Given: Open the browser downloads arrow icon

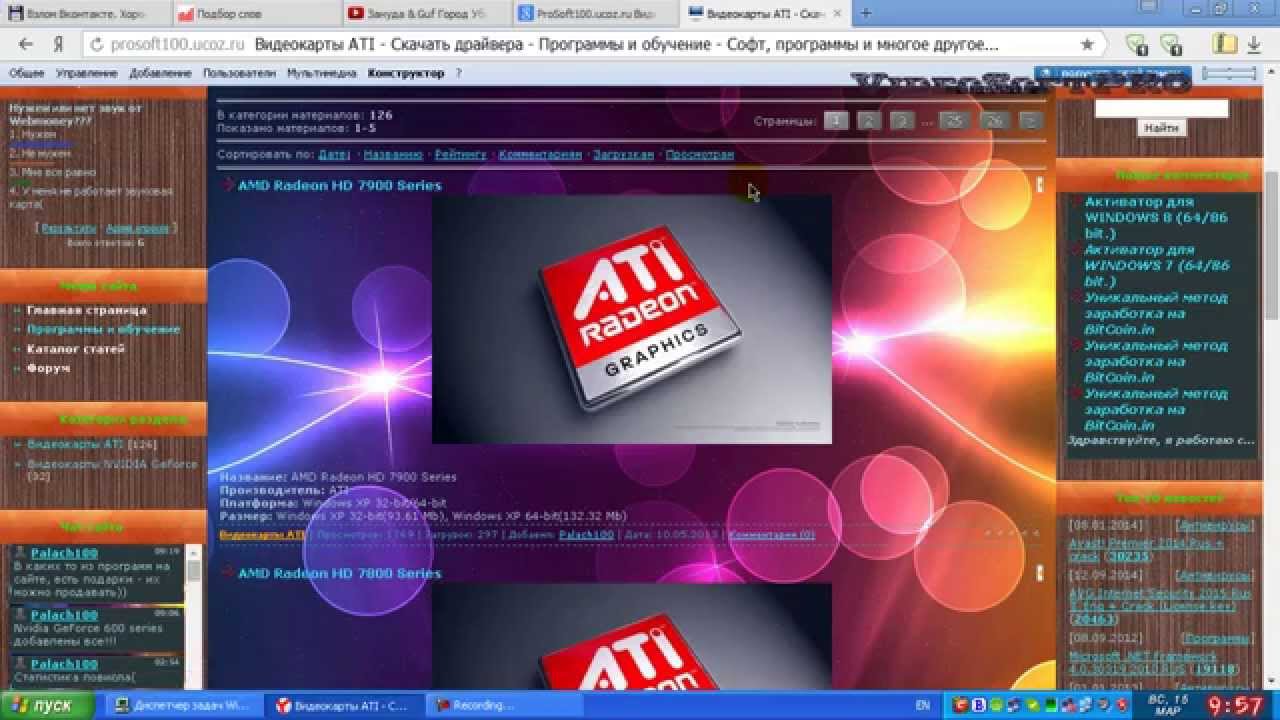Looking at the screenshot, I should pyautogui.click(x=1254, y=45).
